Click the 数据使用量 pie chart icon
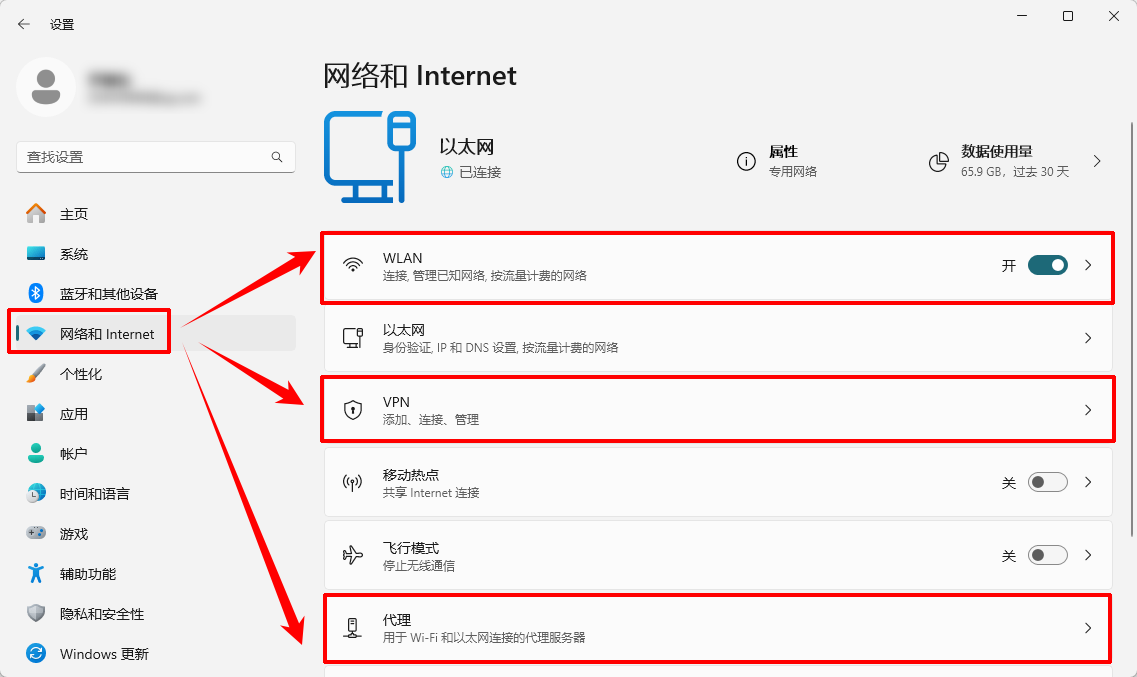1137x677 pixels. [x=938, y=162]
